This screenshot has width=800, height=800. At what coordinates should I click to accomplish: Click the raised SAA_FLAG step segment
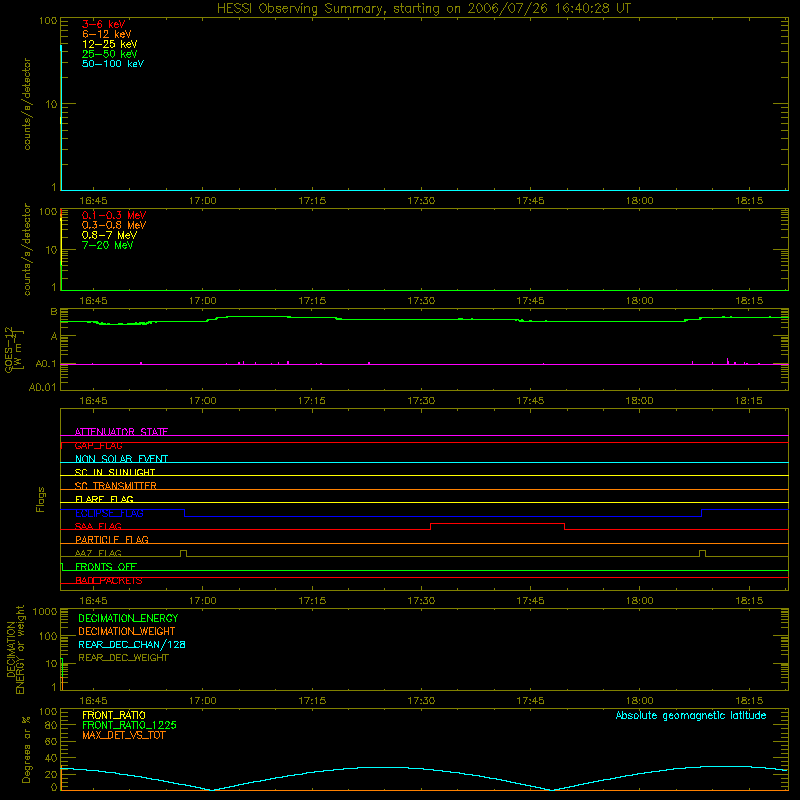[497, 523]
